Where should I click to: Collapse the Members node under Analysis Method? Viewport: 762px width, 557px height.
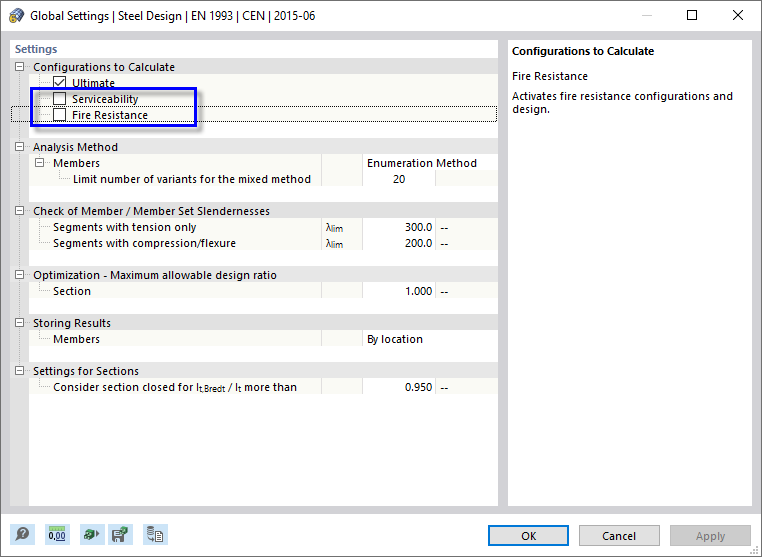(39, 163)
